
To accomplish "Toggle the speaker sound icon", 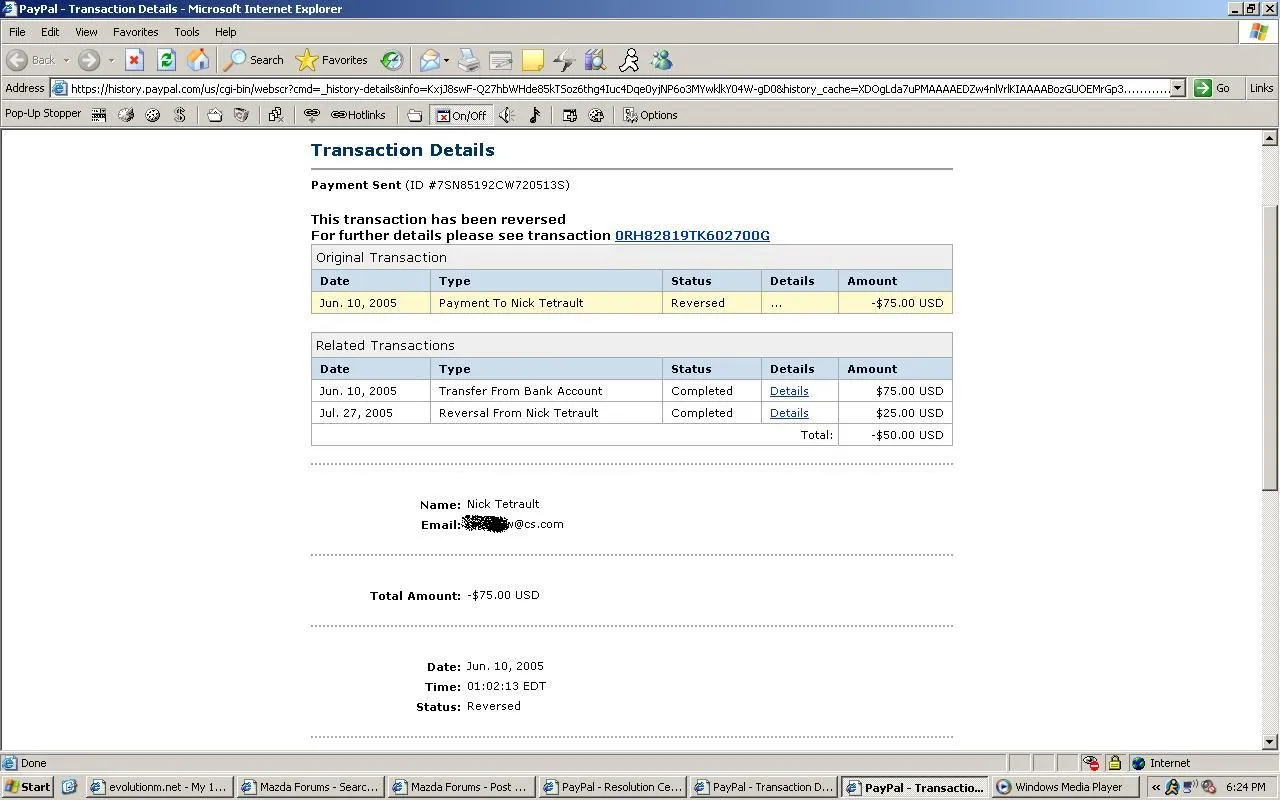I will click(x=508, y=115).
